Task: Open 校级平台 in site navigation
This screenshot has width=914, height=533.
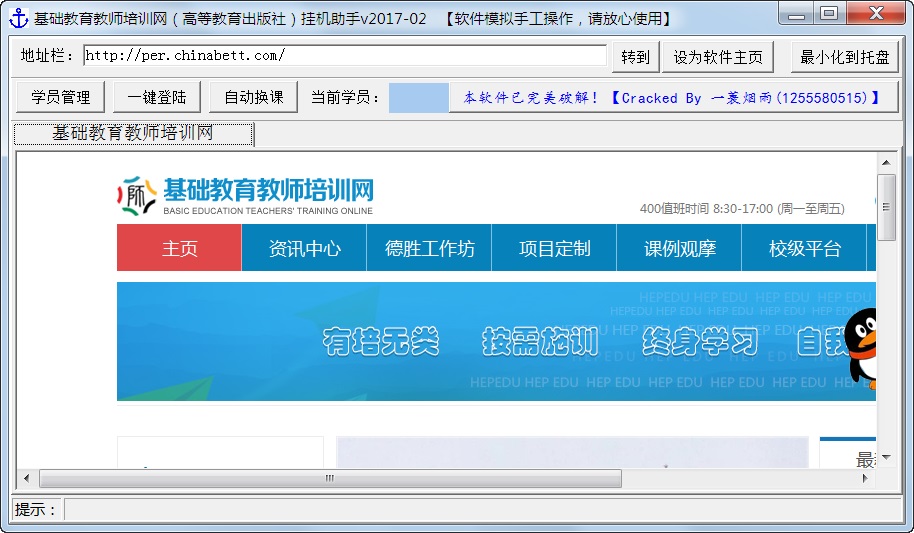Action: coord(804,248)
